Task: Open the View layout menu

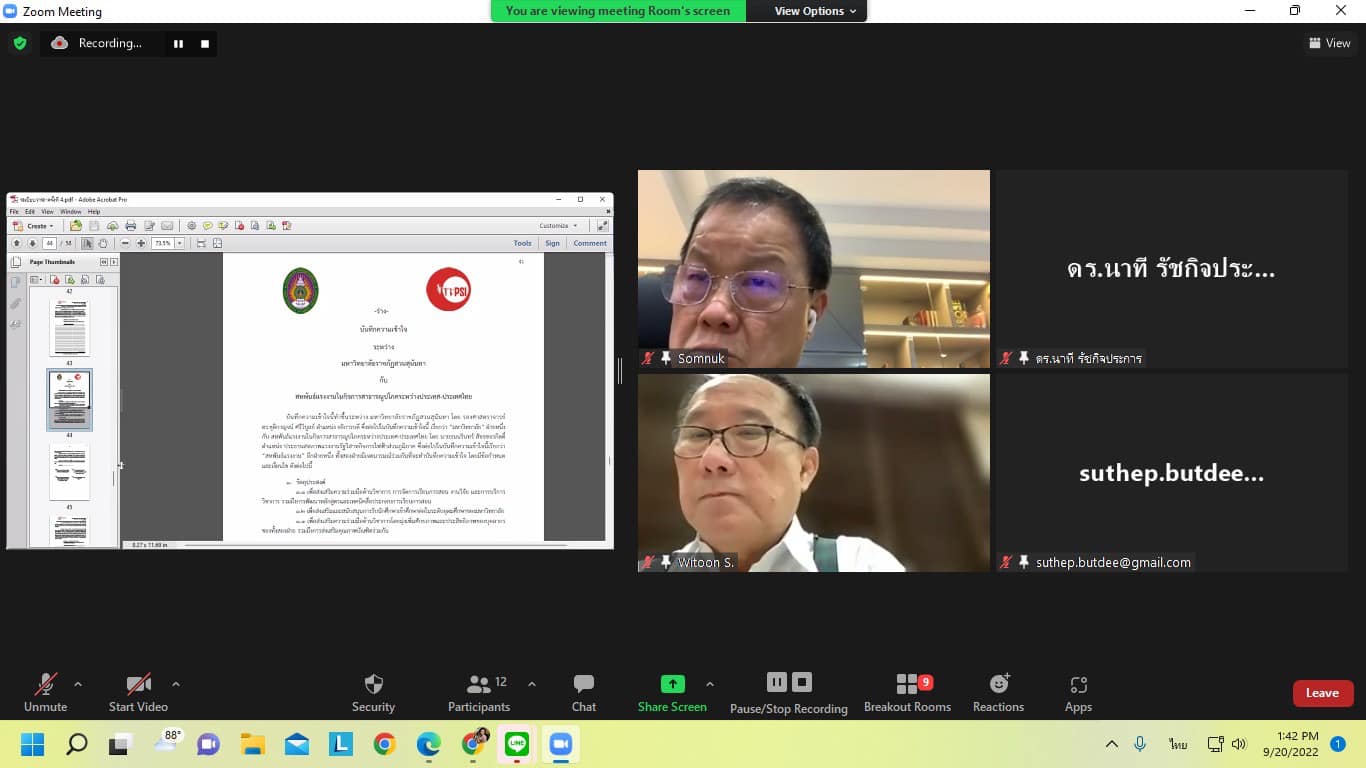Action: point(1330,43)
